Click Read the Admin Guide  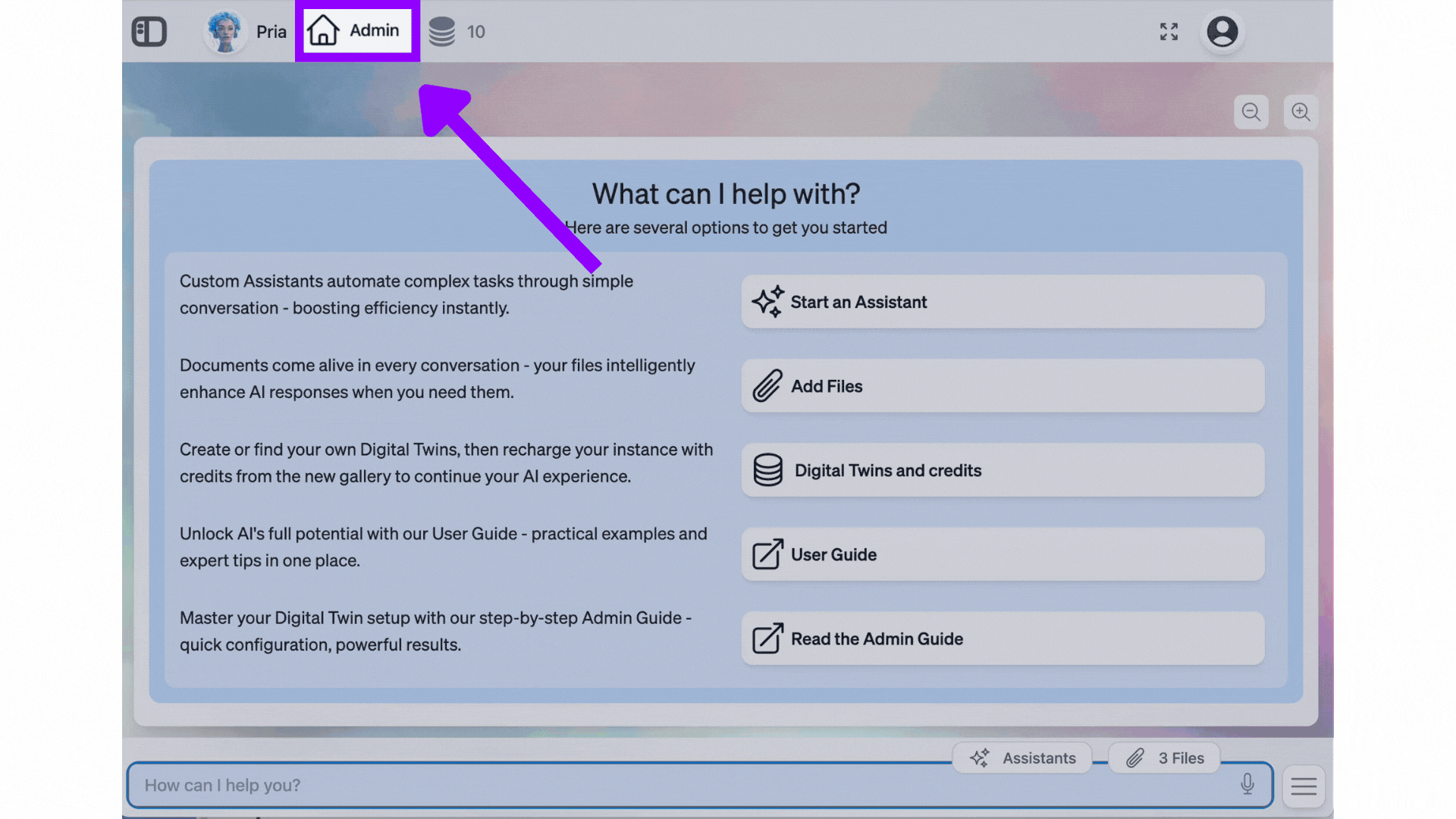tap(1003, 639)
